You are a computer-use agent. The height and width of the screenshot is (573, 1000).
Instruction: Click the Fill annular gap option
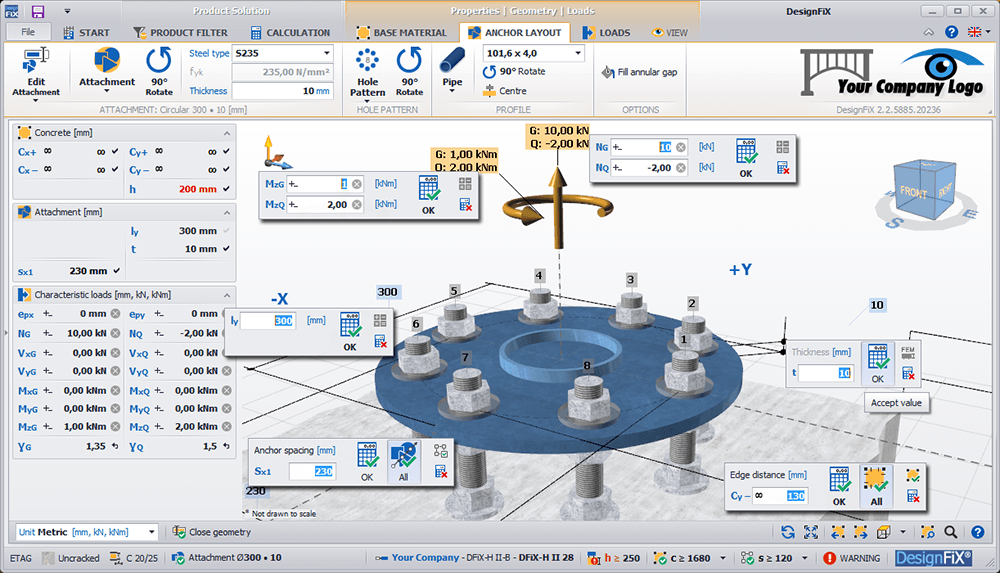coord(639,72)
